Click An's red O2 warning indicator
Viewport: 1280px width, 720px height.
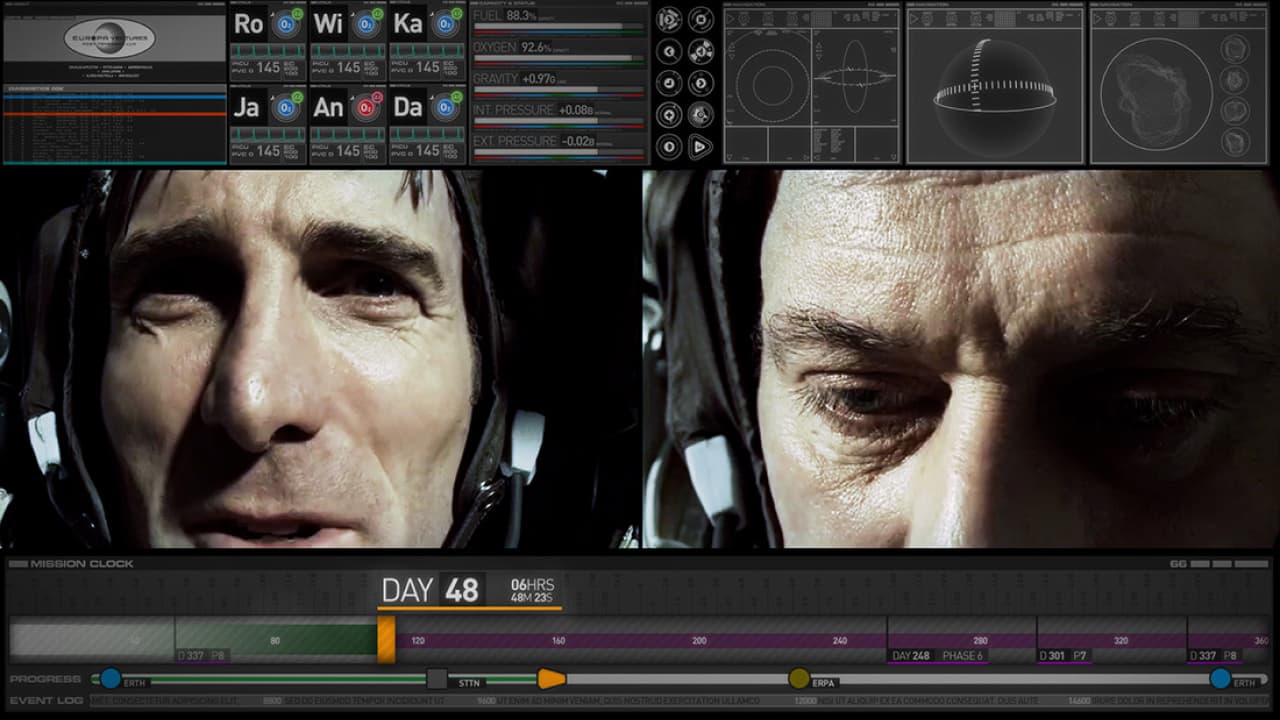[367, 107]
